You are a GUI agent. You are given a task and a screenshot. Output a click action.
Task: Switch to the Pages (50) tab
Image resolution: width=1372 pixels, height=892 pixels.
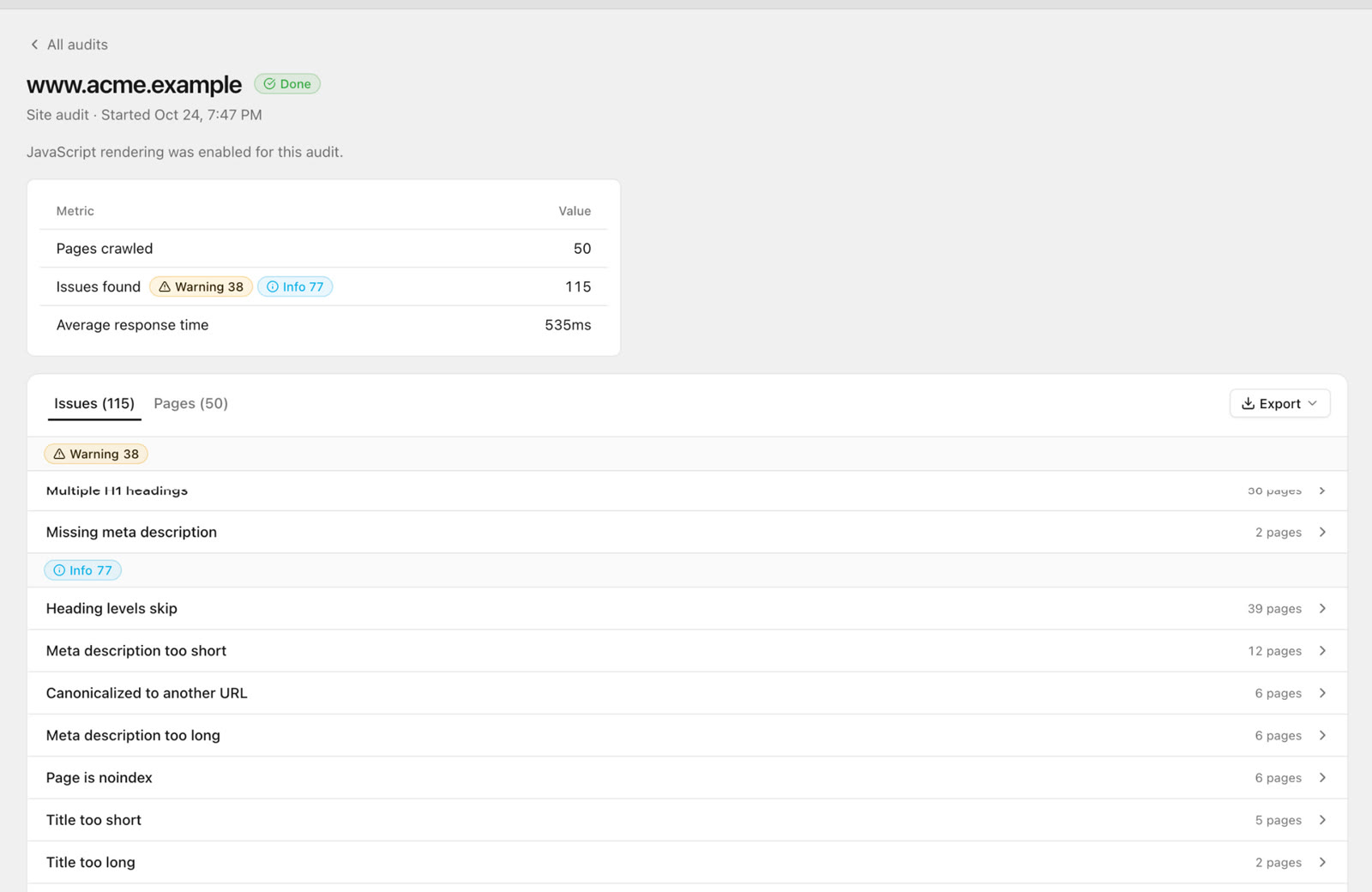(x=190, y=403)
